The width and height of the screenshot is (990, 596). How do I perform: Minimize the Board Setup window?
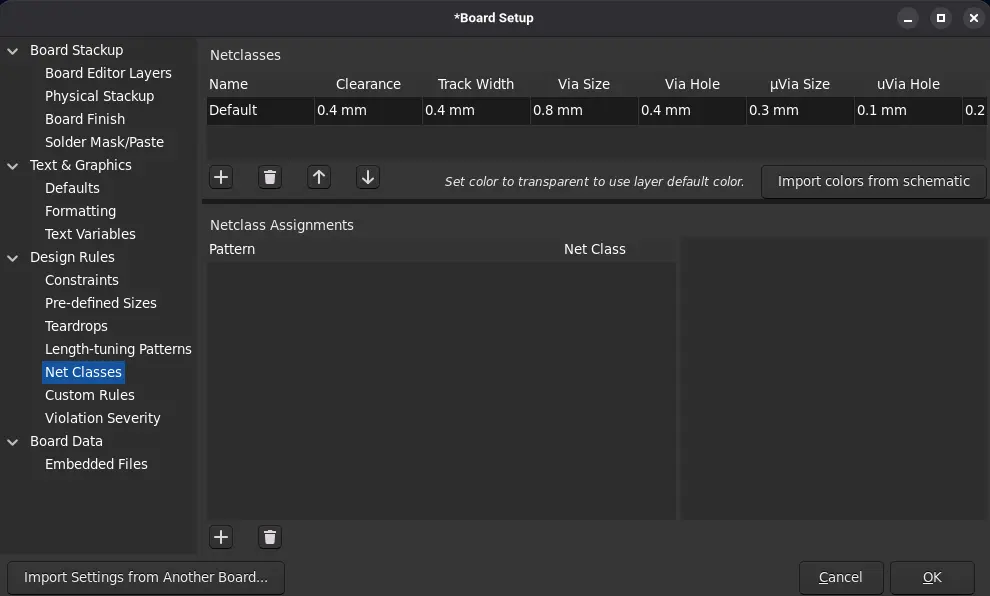coord(908,18)
